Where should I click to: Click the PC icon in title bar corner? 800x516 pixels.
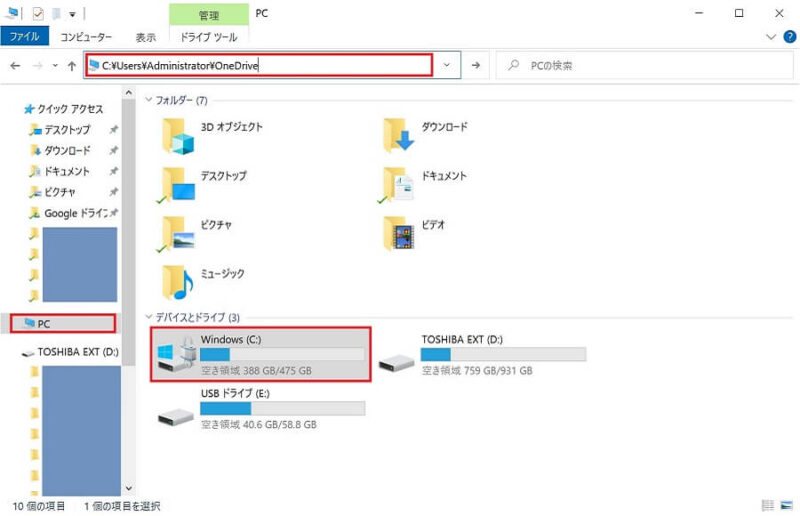[12, 13]
